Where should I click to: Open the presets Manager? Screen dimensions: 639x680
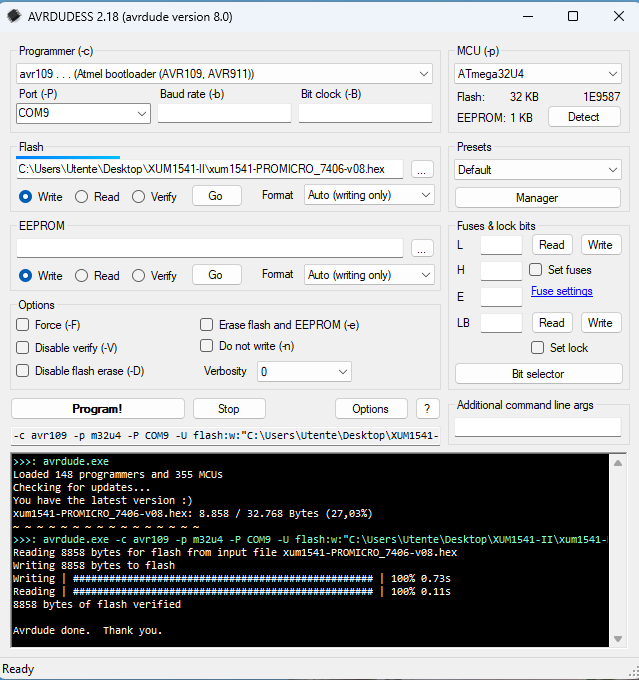pos(537,198)
